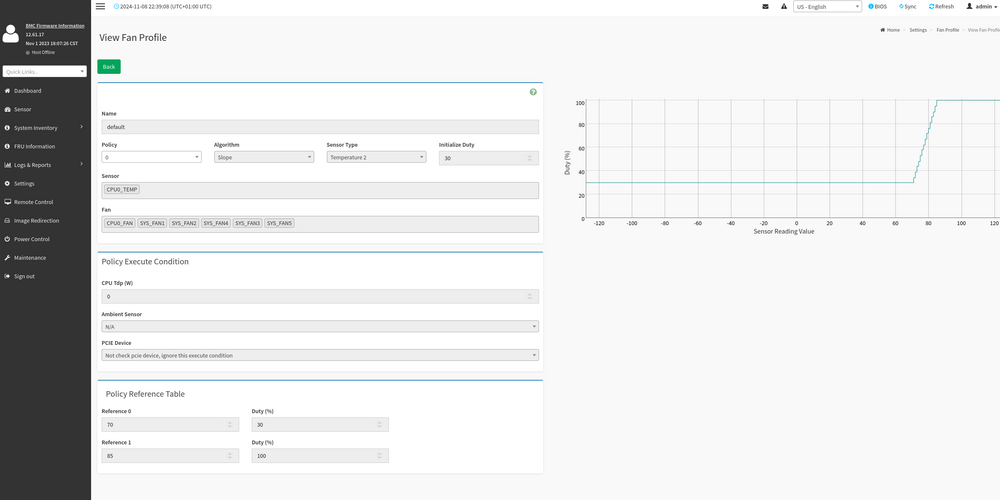The image size is (1000, 500).
Task: Open the mail messages icon
Action: (765, 6)
